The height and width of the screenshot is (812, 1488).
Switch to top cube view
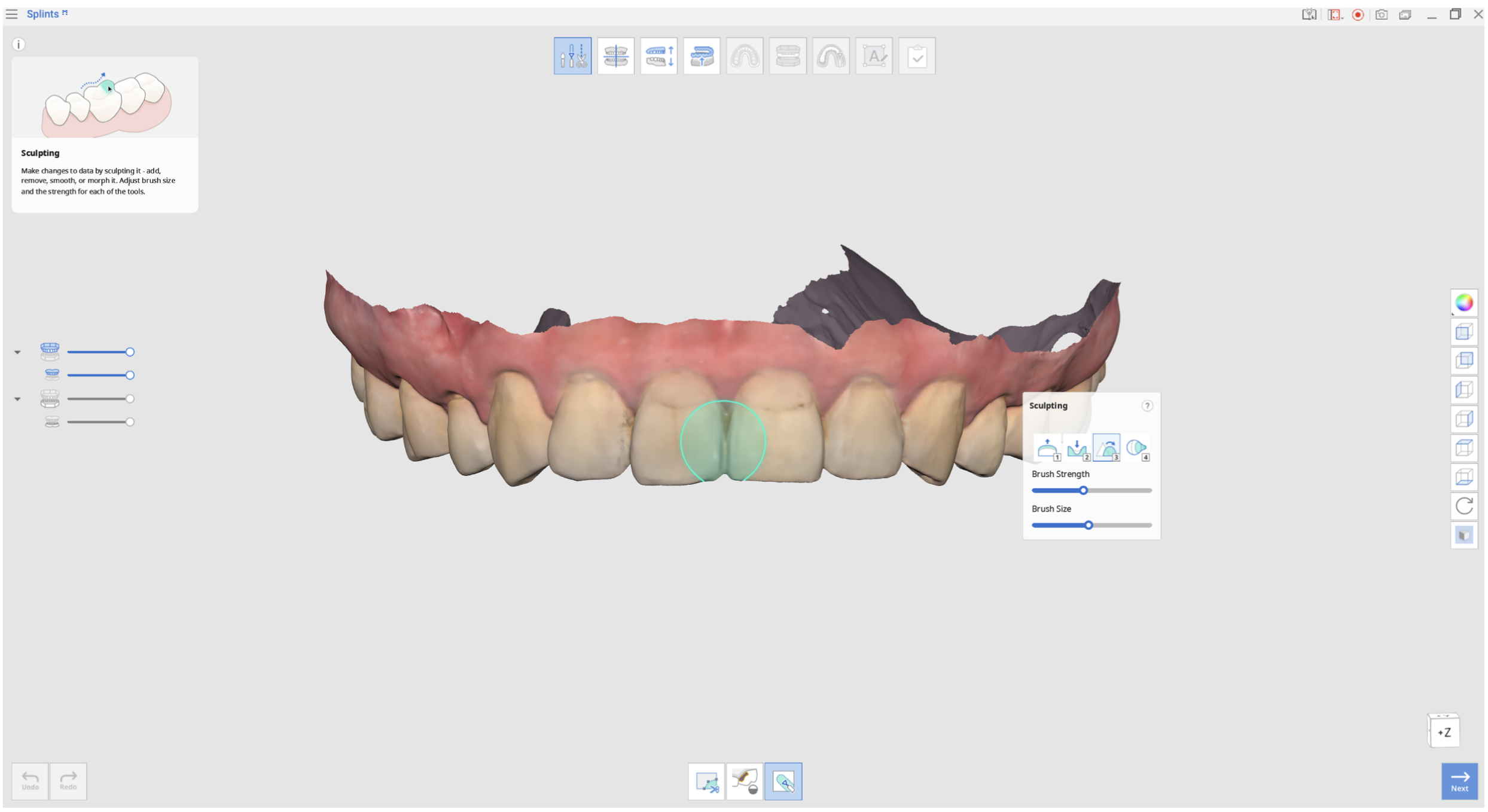click(1463, 448)
